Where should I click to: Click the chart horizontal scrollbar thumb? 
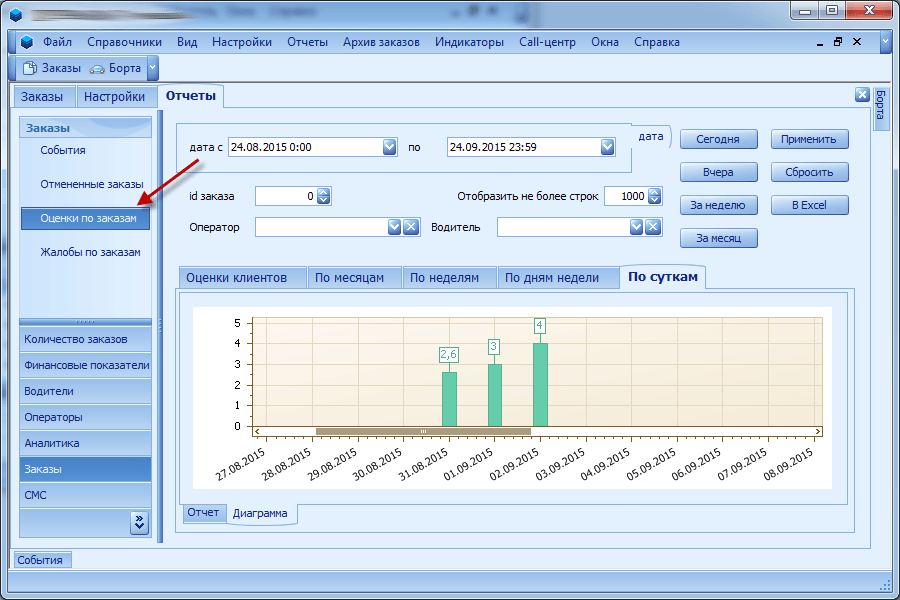pyautogui.click(x=423, y=431)
